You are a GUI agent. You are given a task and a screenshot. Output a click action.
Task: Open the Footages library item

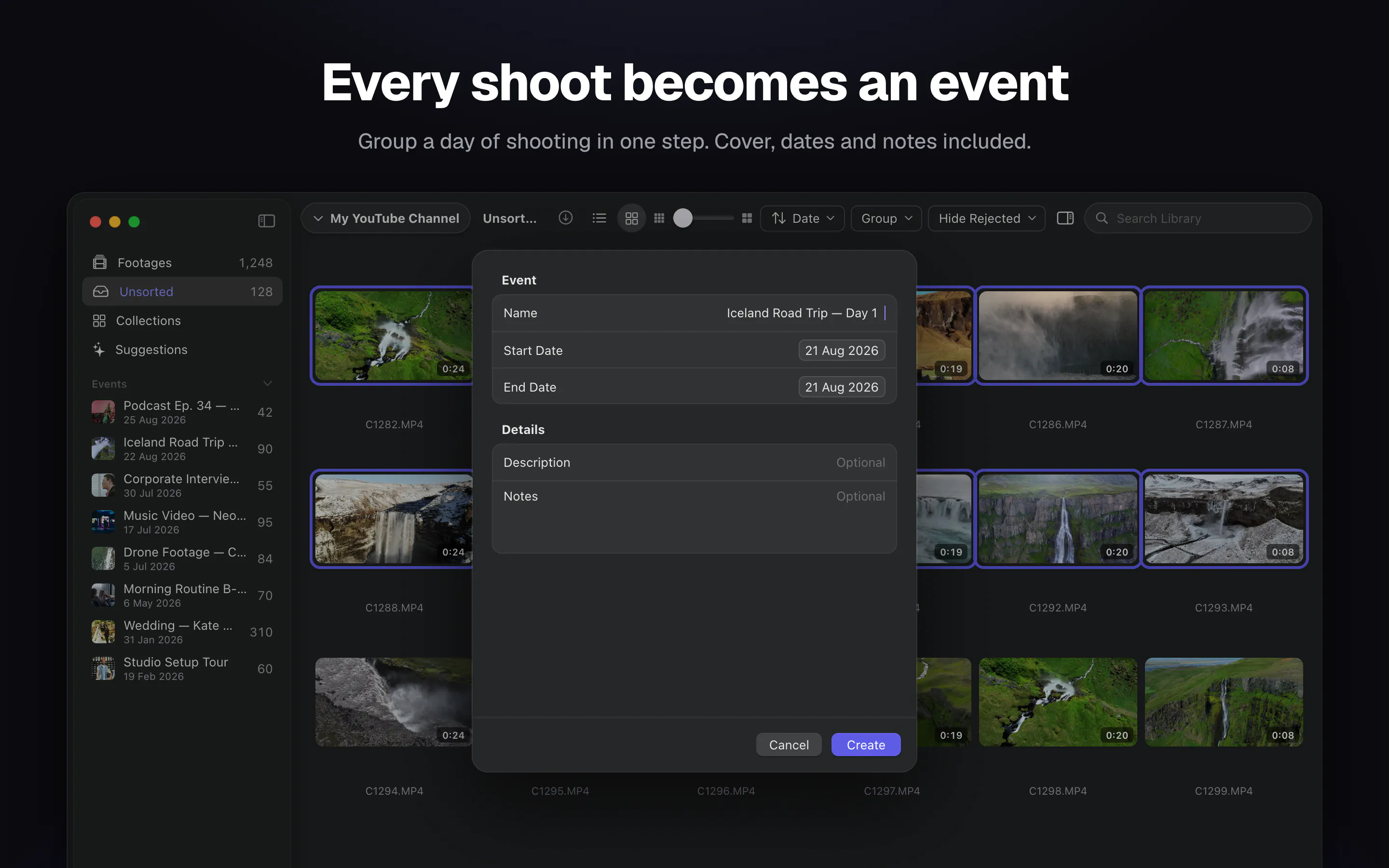coord(182,262)
